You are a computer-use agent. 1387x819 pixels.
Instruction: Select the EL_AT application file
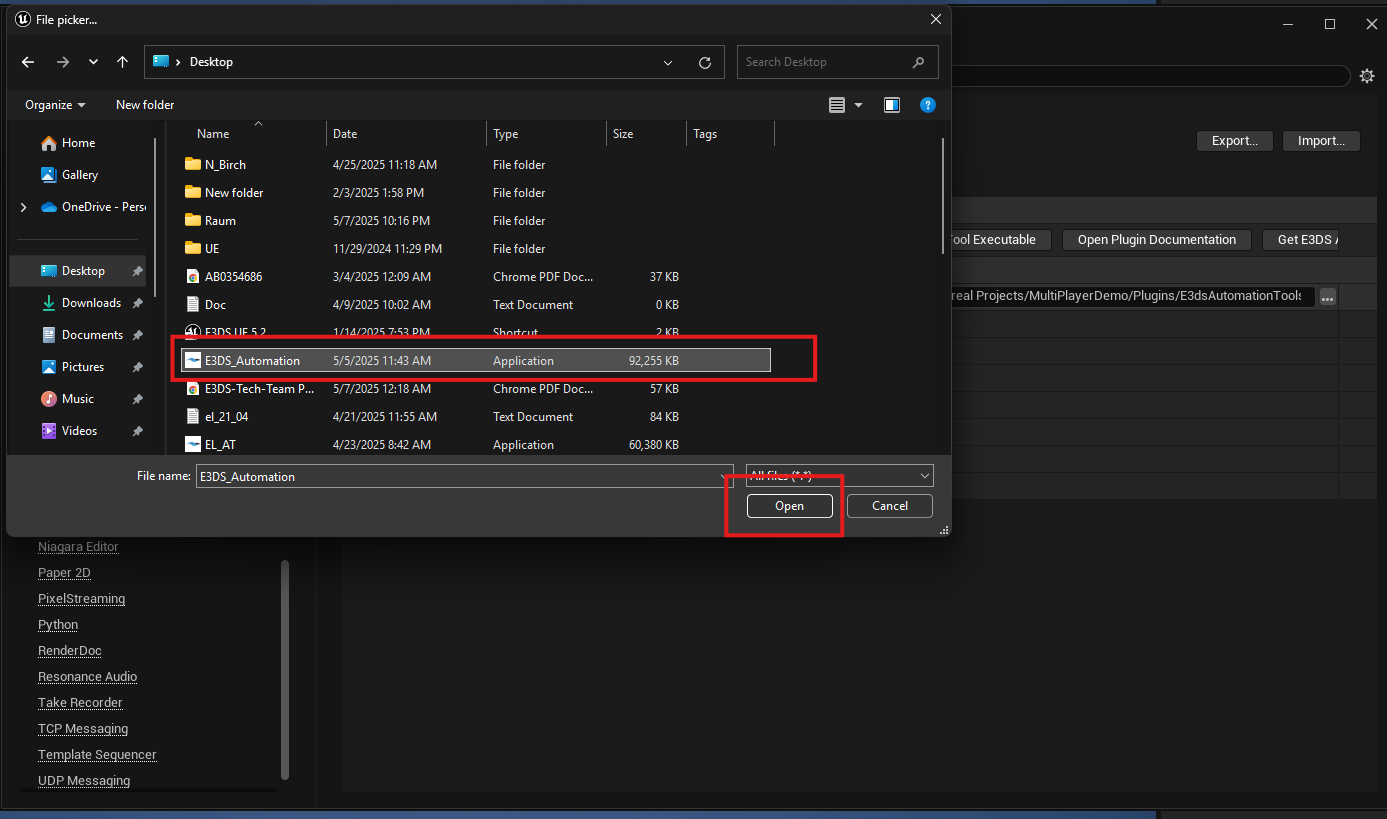[x=220, y=445]
